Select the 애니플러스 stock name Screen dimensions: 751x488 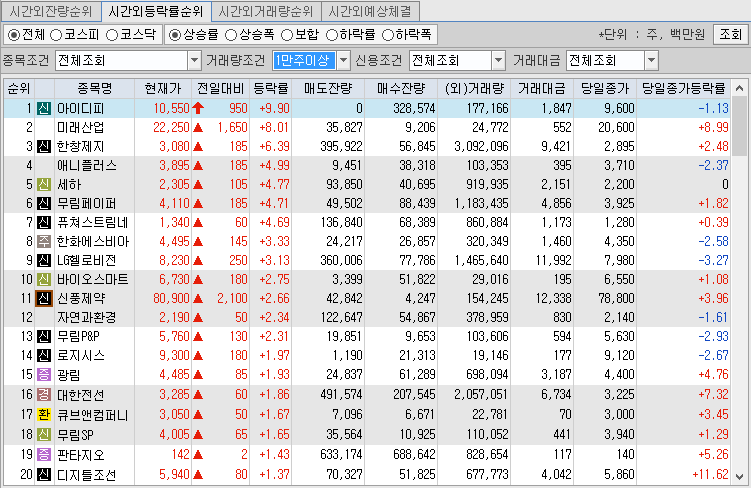(x=87, y=166)
